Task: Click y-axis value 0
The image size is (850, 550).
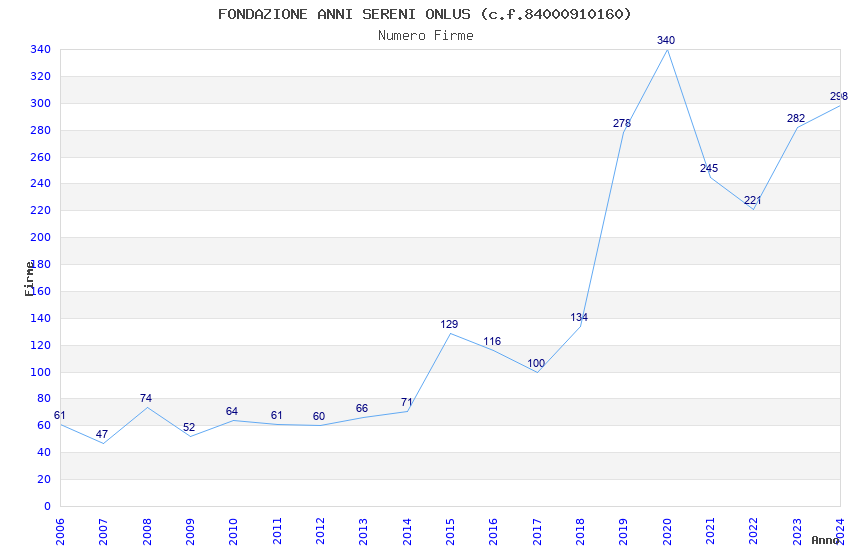Action: [48, 507]
